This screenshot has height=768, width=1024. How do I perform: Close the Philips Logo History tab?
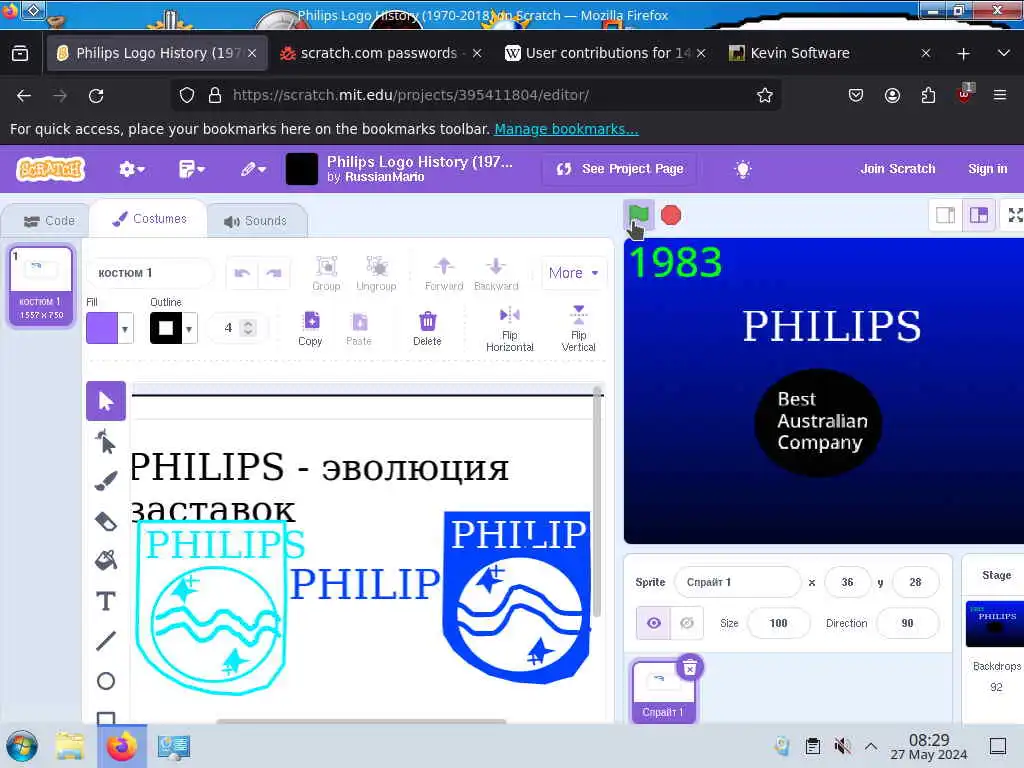(252, 54)
